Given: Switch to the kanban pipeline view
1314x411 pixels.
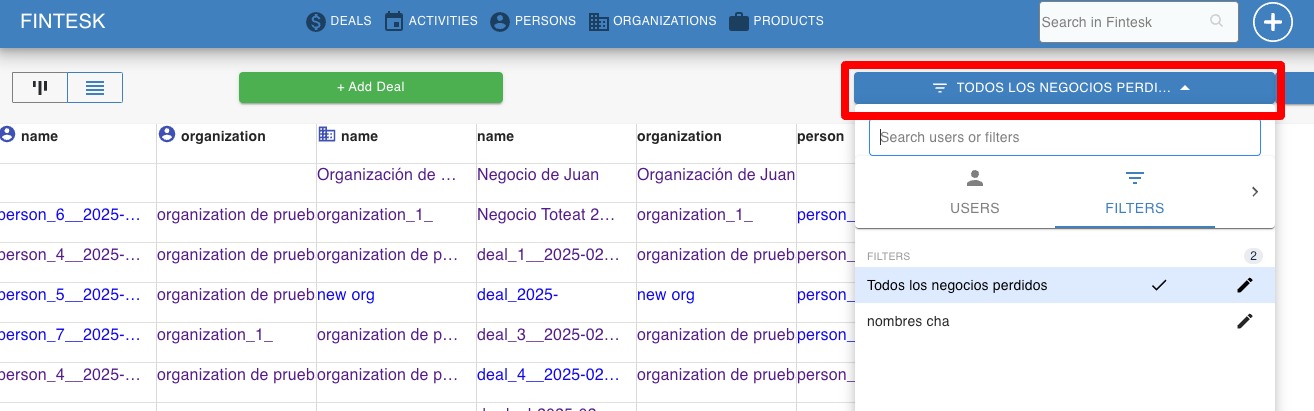Looking at the screenshot, I should [x=40, y=87].
